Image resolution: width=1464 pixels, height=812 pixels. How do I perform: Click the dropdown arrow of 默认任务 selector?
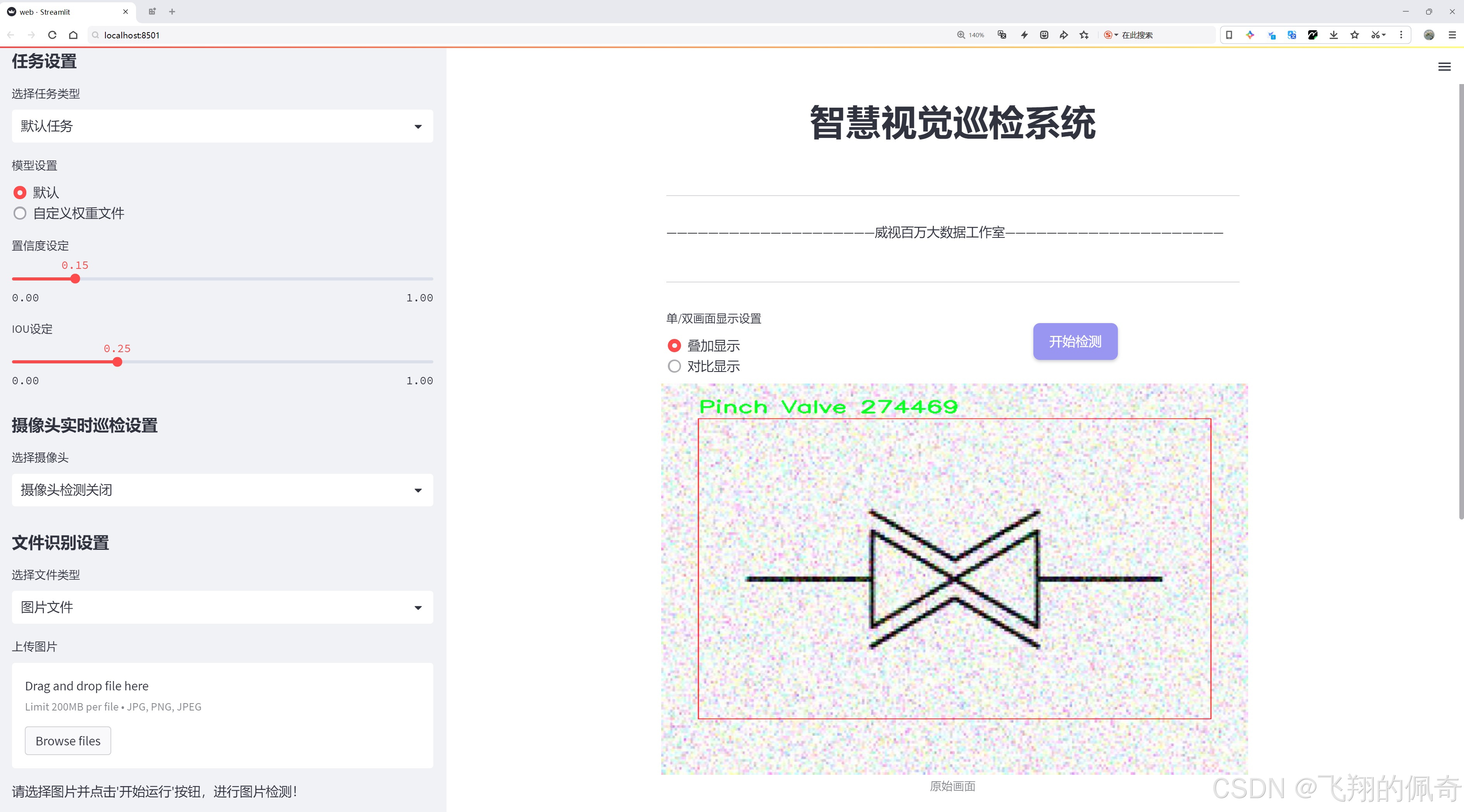pyautogui.click(x=418, y=127)
